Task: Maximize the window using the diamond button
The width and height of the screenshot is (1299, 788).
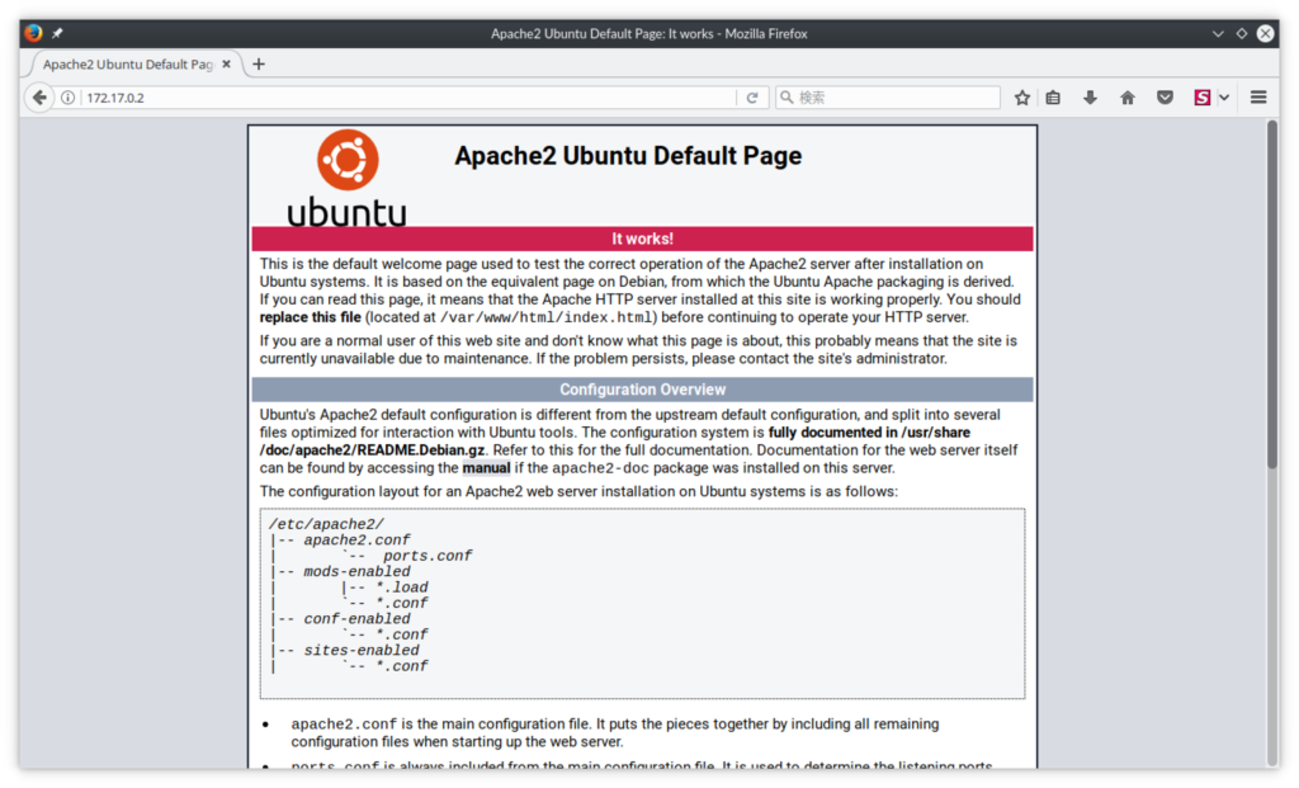Action: pyautogui.click(x=1241, y=33)
